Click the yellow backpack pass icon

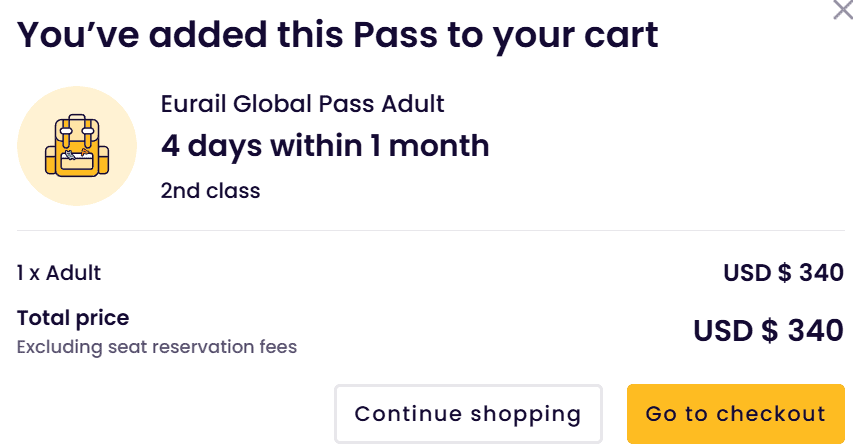click(x=76, y=146)
